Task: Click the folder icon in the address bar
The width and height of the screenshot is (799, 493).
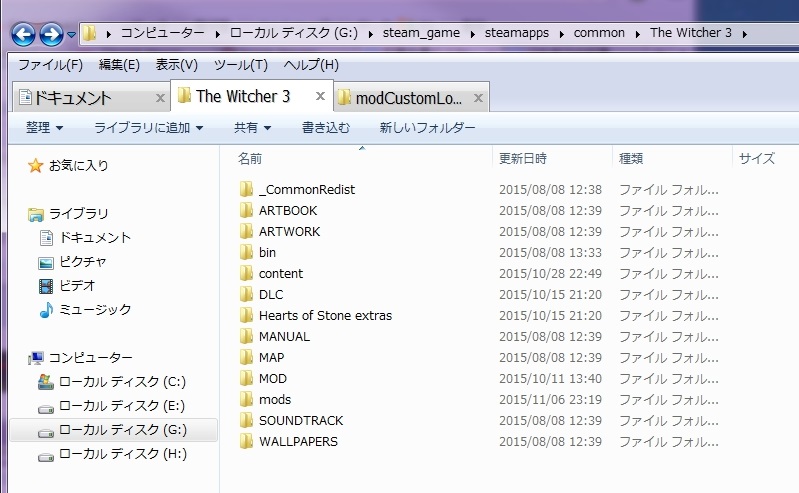Action: point(90,33)
